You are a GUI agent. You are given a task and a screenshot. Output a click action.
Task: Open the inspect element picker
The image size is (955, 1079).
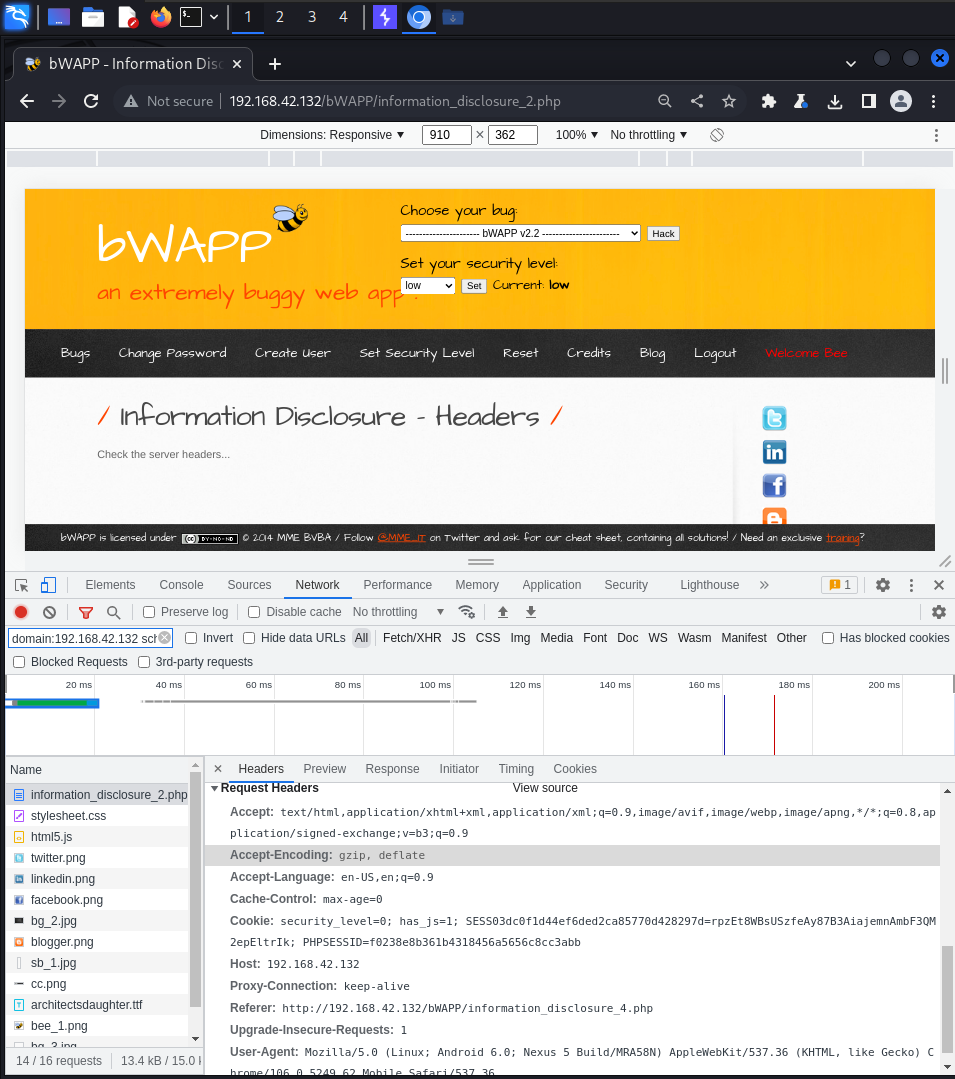tap(22, 585)
